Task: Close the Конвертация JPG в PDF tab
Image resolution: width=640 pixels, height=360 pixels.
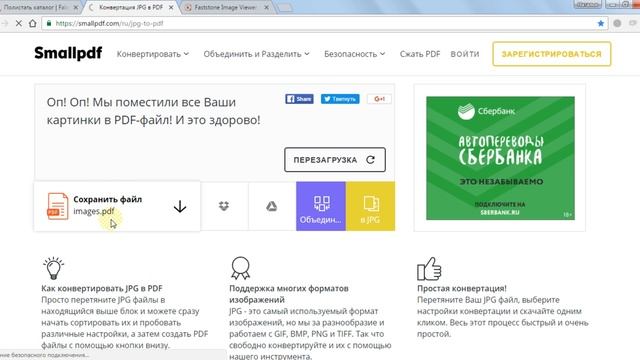Action: point(171,7)
